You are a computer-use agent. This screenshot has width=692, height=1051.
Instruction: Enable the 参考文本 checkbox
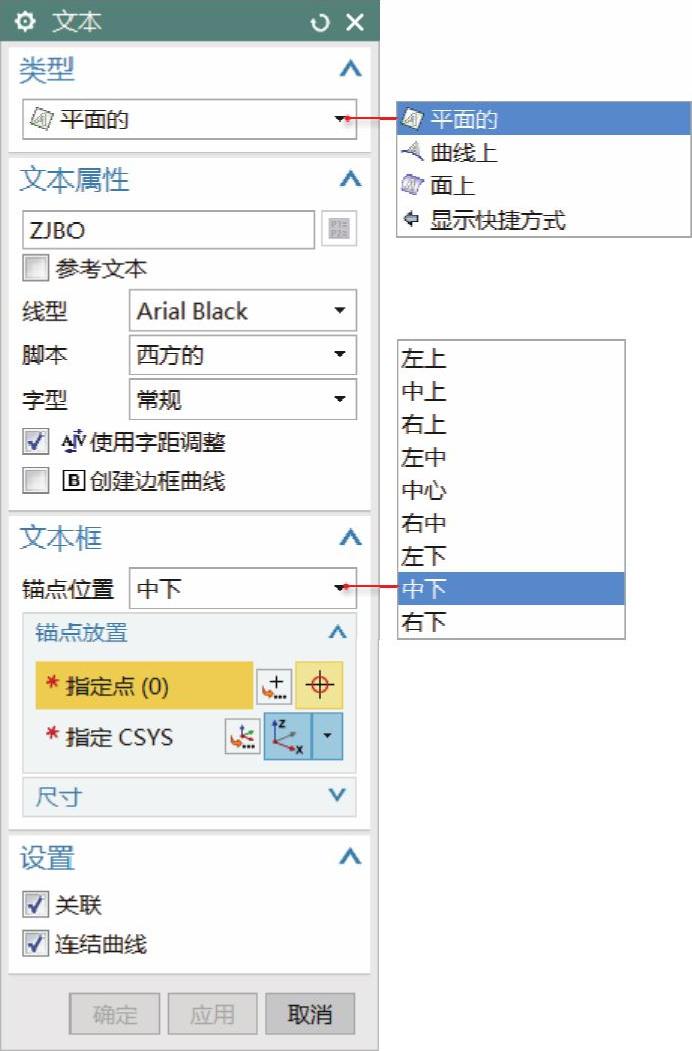point(36,269)
